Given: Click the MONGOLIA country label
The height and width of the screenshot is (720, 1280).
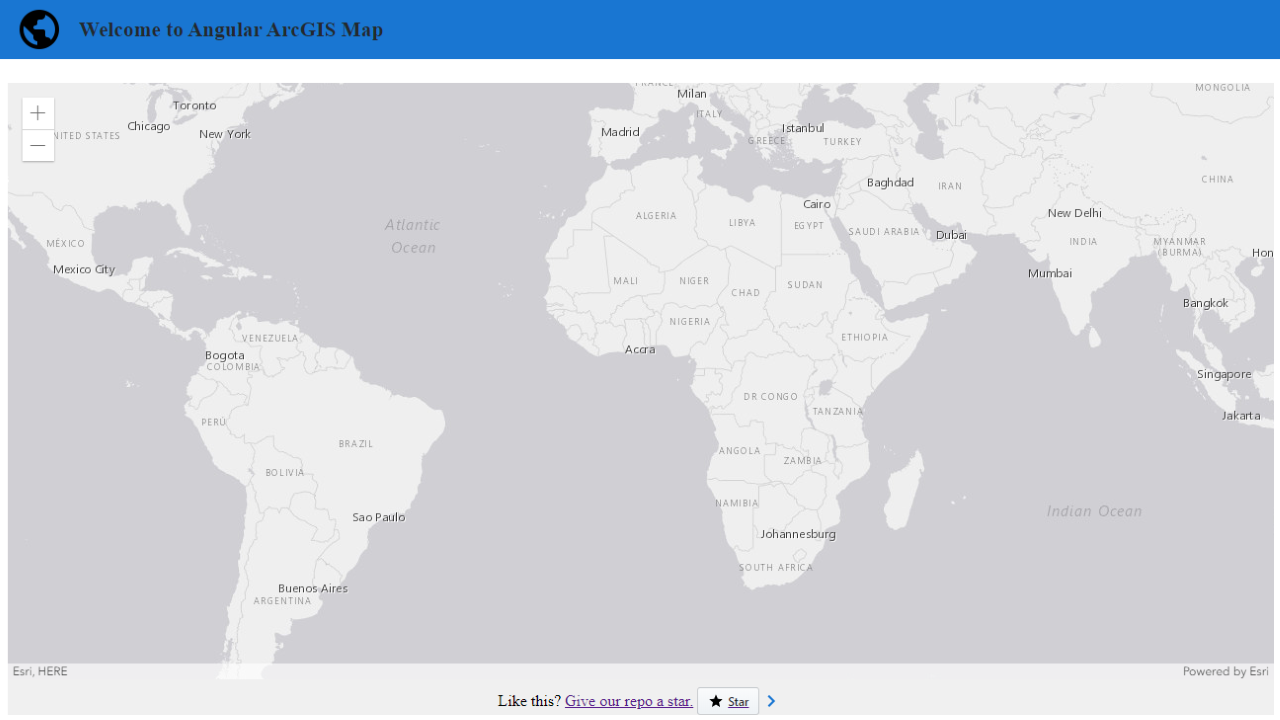Looking at the screenshot, I should pyautogui.click(x=1223, y=88).
